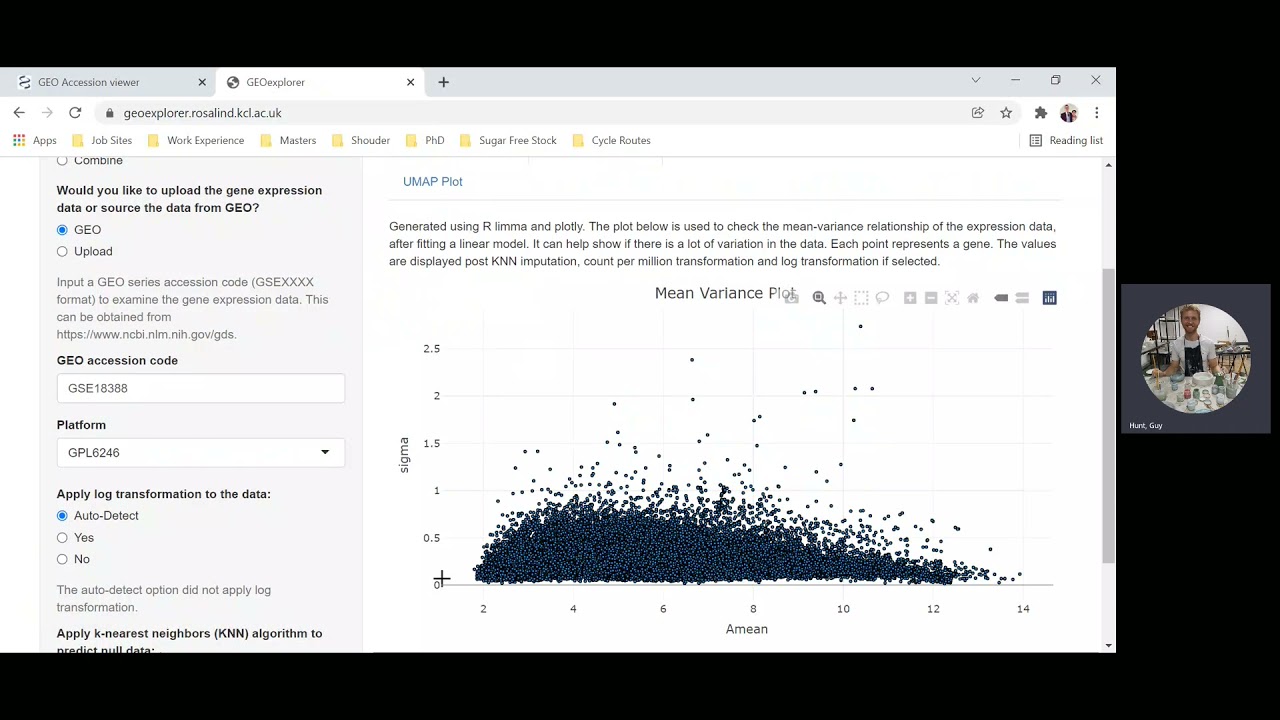Open the UMAP Plot tab
1280x720 pixels.
pyautogui.click(x=433, y=181)
